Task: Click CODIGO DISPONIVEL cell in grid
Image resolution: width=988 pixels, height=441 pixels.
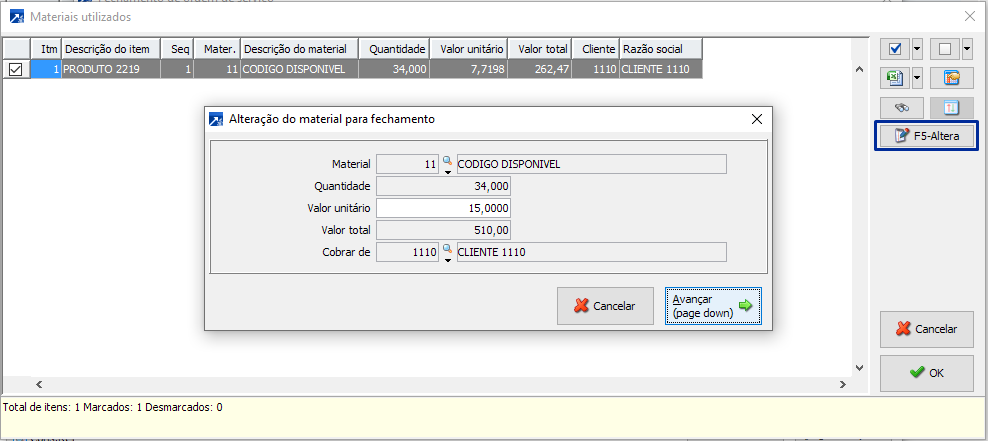Action: point(299,69)
